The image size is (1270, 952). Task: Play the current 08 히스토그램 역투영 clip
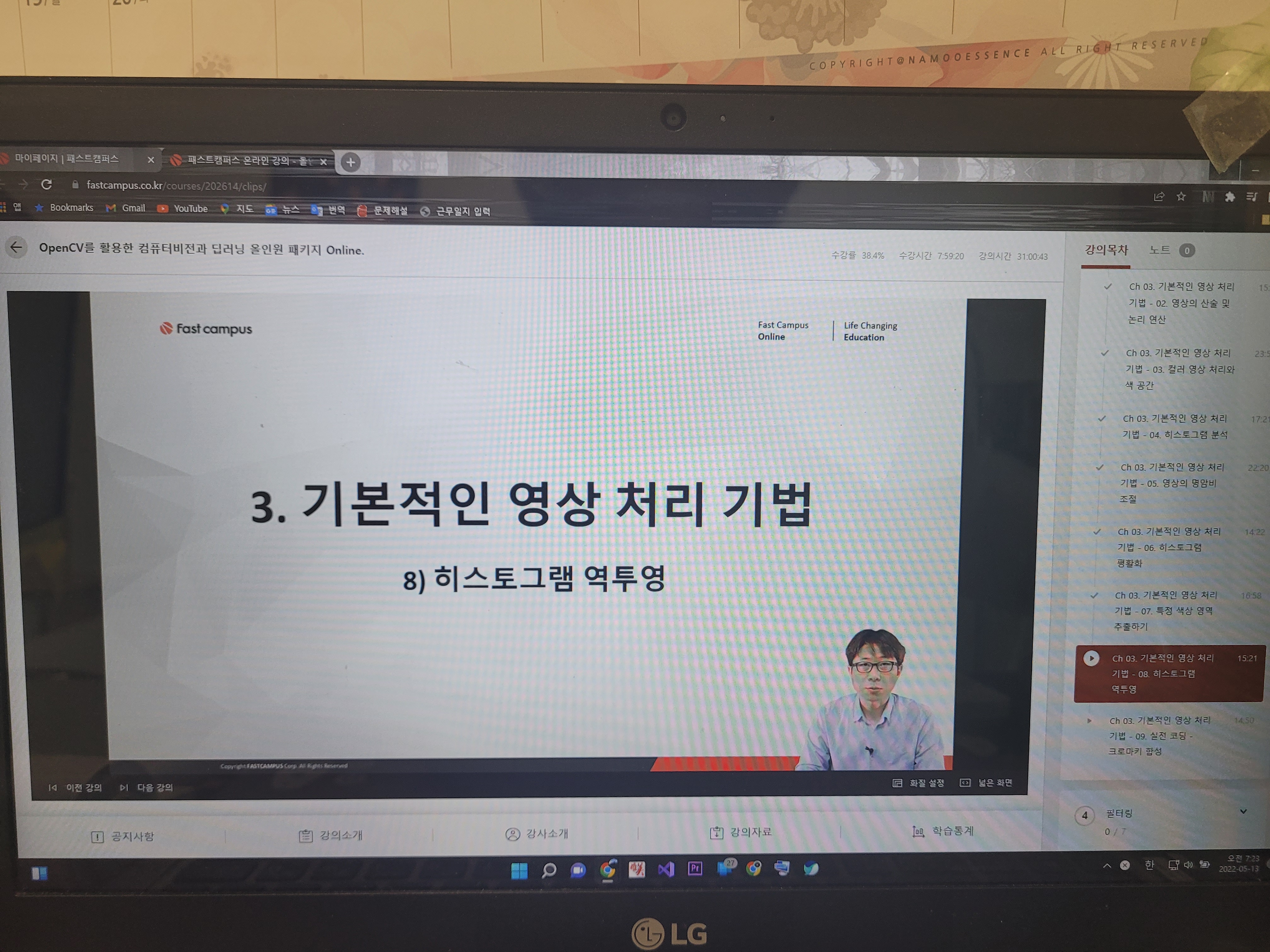point(1091,658)
